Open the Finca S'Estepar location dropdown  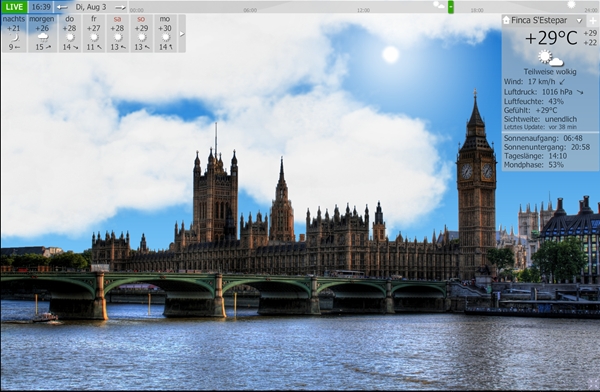pos(579,21)
